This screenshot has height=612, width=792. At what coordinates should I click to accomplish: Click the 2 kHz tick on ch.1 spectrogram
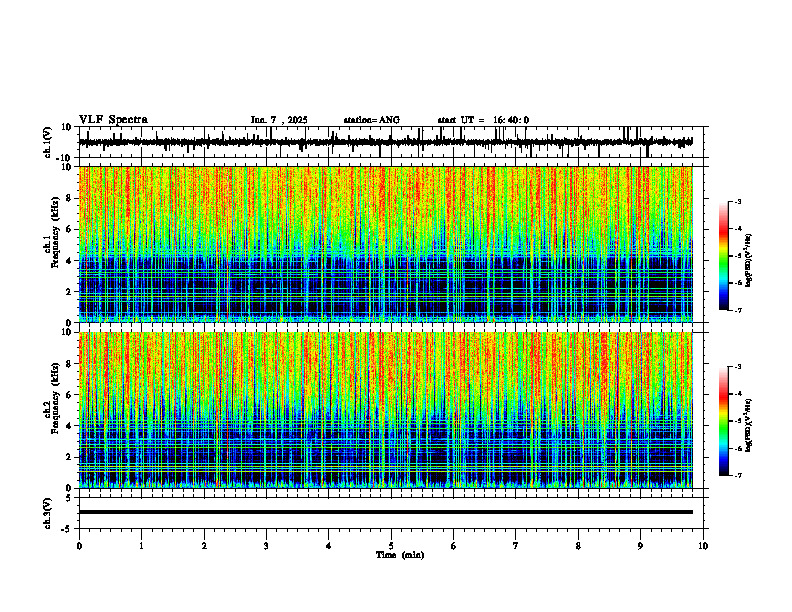pyautogui.click(x=70, y=291)
